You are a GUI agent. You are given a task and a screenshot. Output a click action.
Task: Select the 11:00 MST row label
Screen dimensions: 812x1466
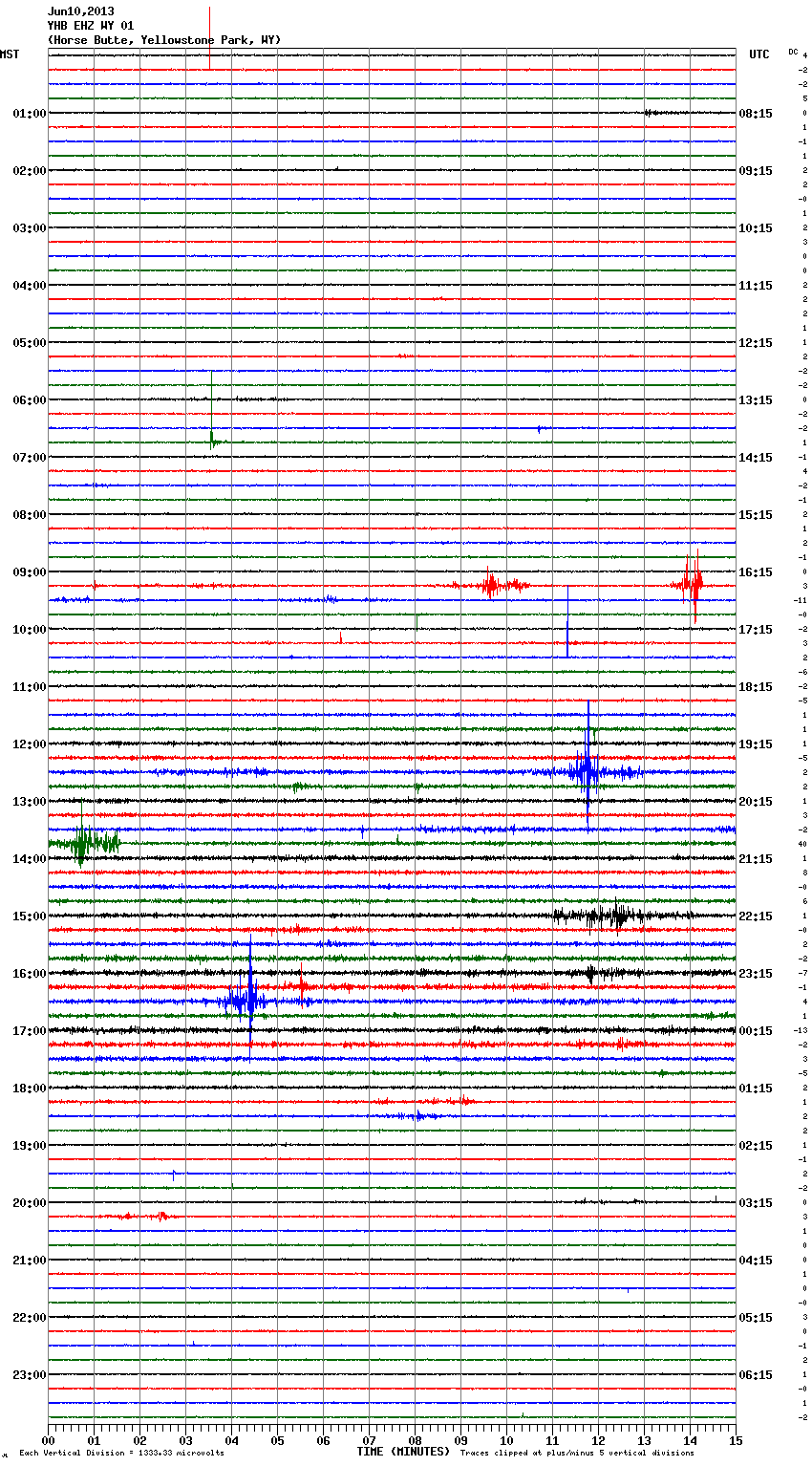(29, 687)
